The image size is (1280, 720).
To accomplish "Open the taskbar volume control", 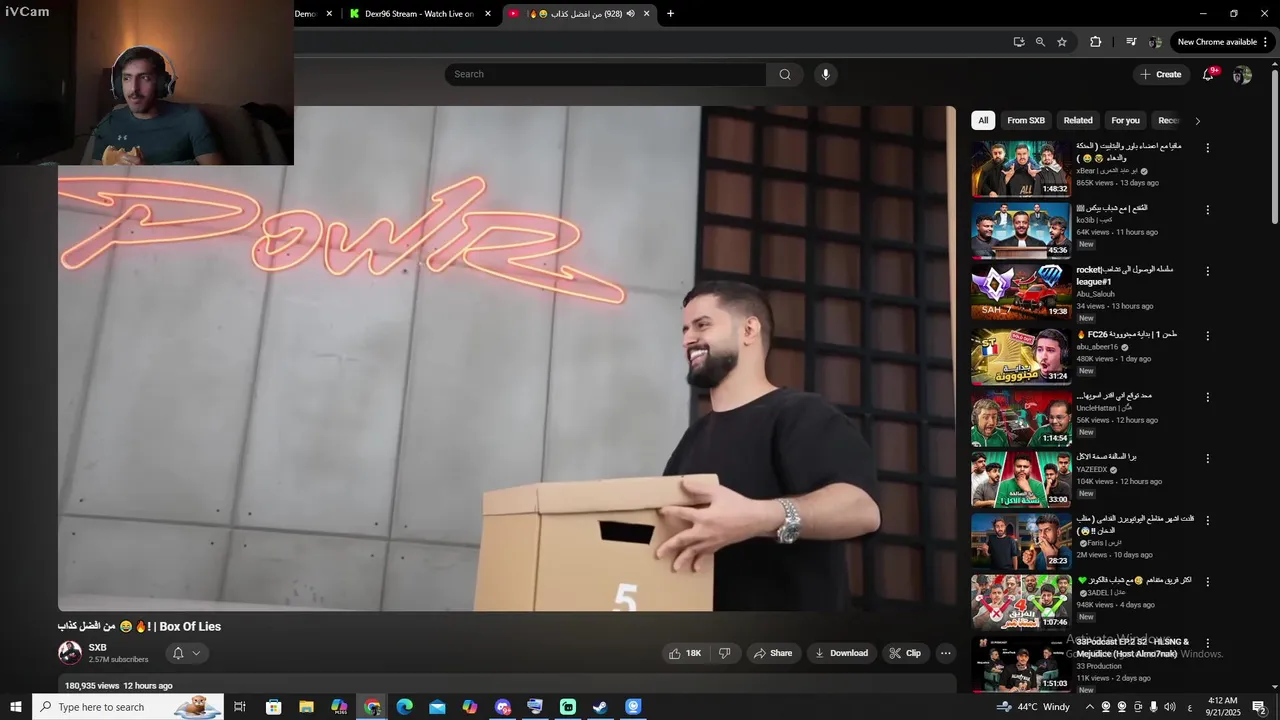I will 1170,707.
